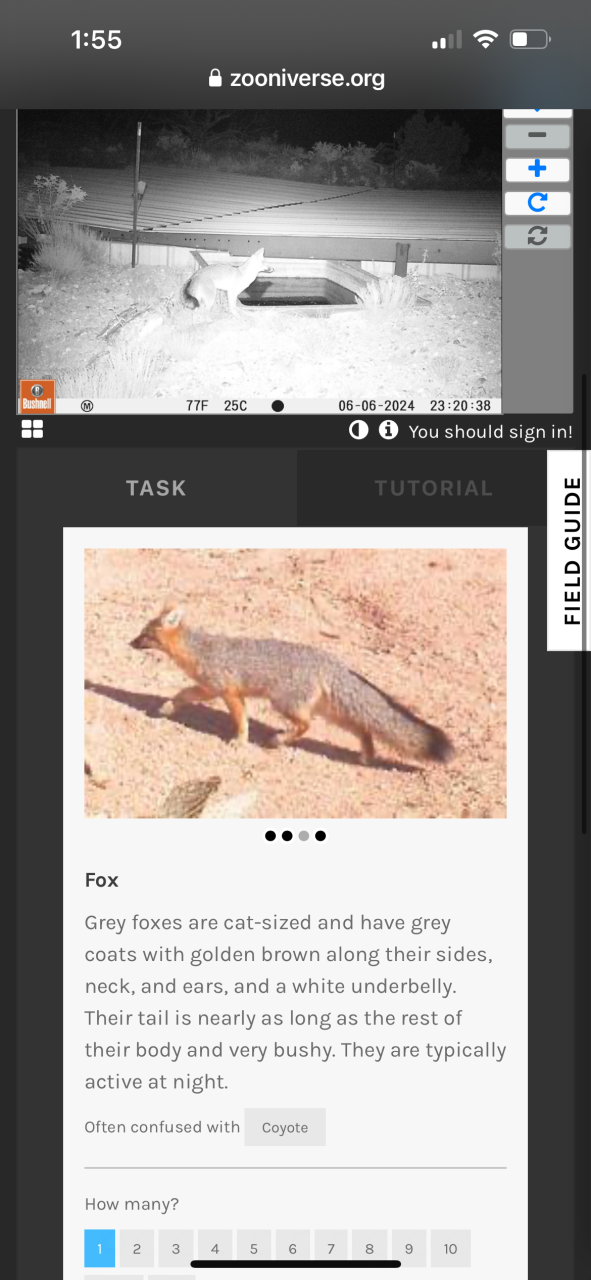Switch to the Task tab
Screen dimensions: 591x1280
pyautogui.click(x=156, y=488)
